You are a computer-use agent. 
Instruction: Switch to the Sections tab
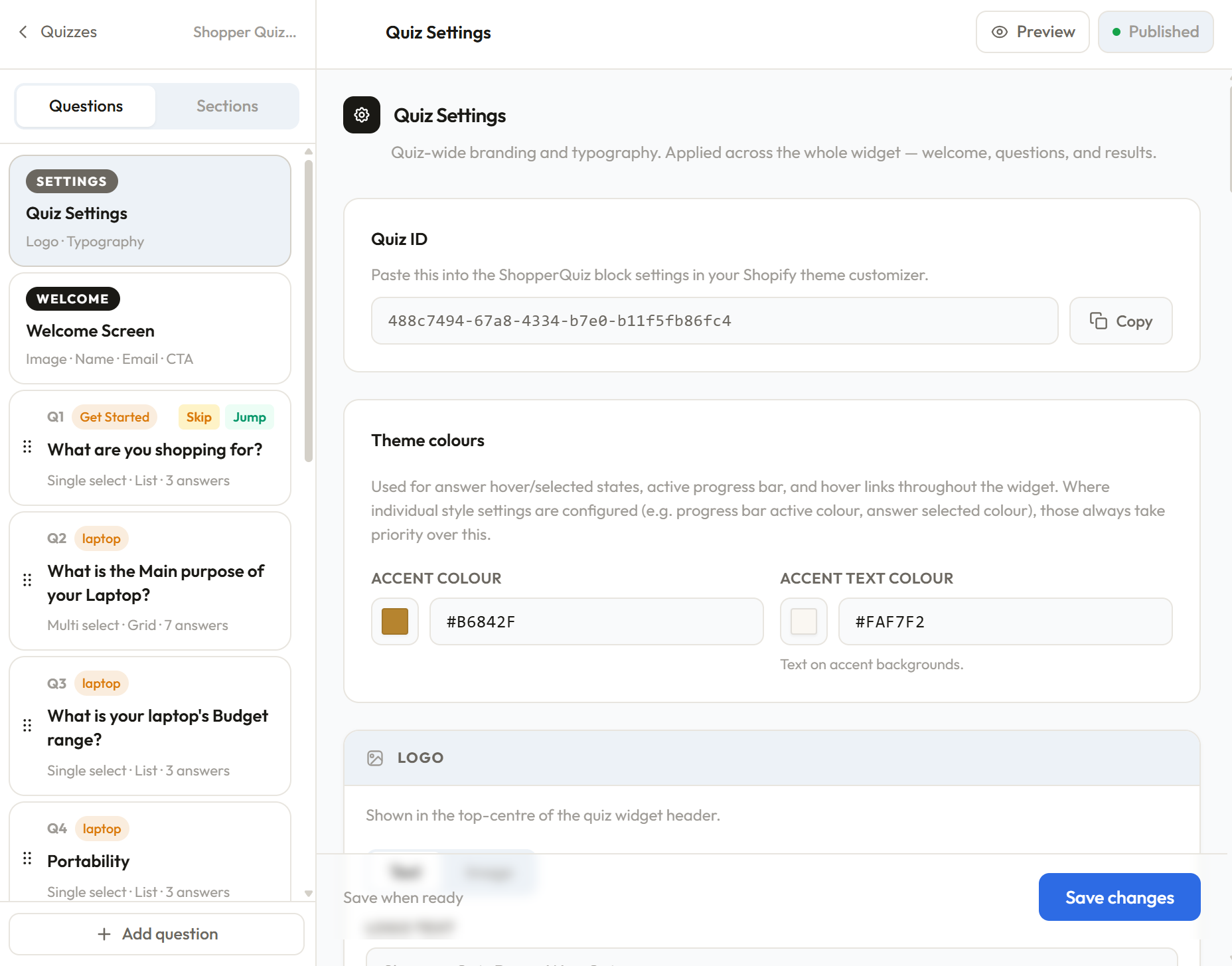coord(227,106)
